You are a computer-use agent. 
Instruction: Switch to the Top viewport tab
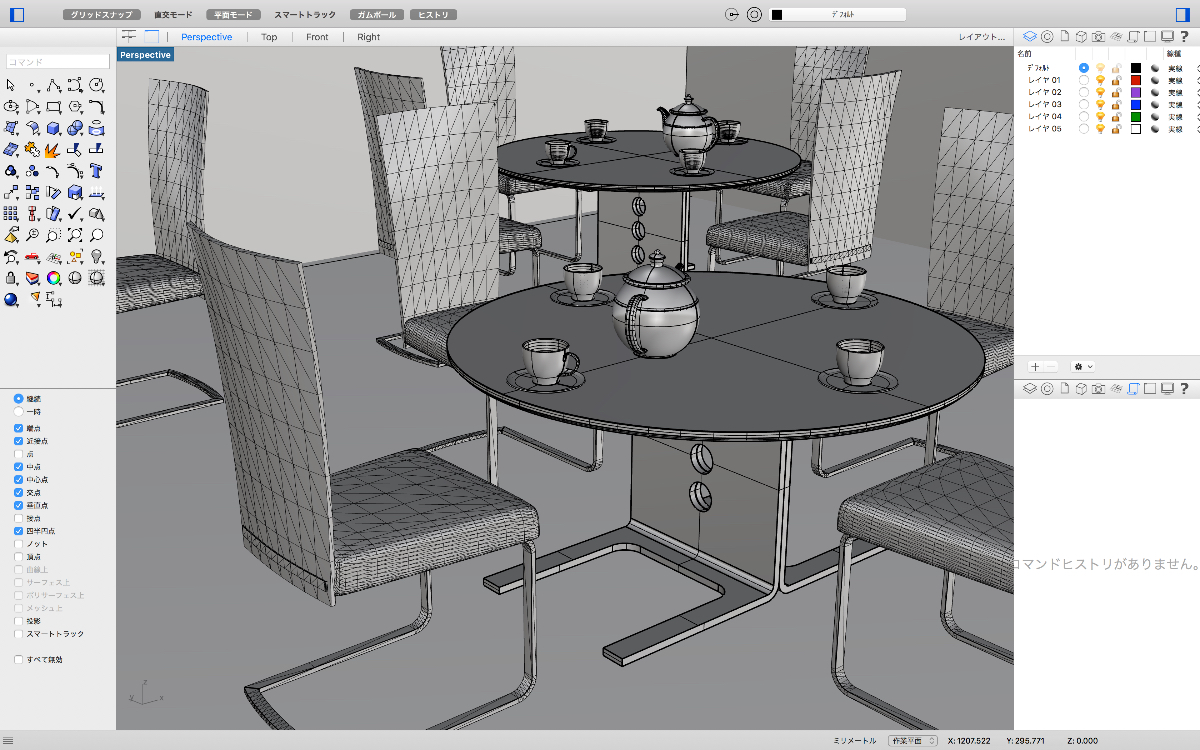pyautogui.click(x=269, y=37)
